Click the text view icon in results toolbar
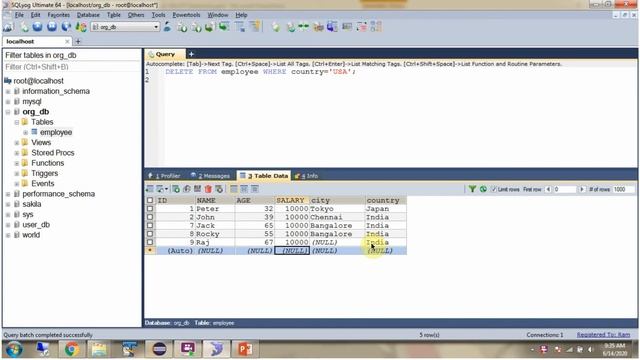 255,189
